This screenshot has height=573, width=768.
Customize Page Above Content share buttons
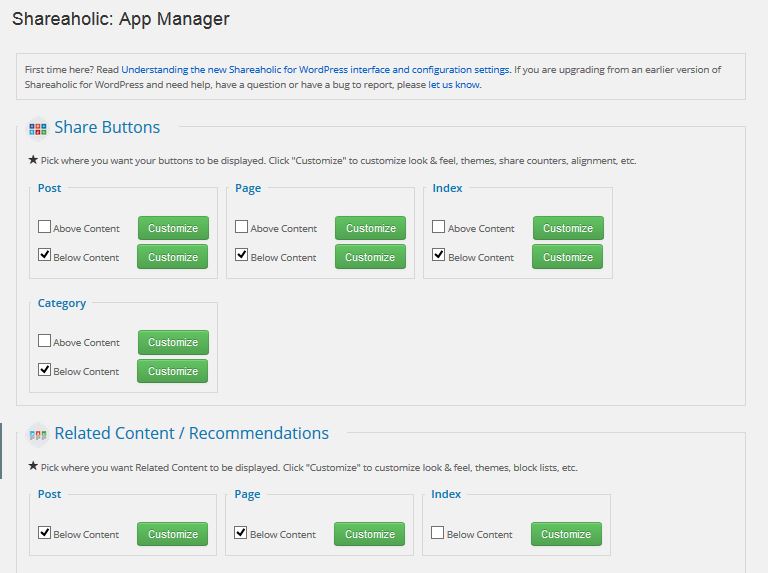370,228
